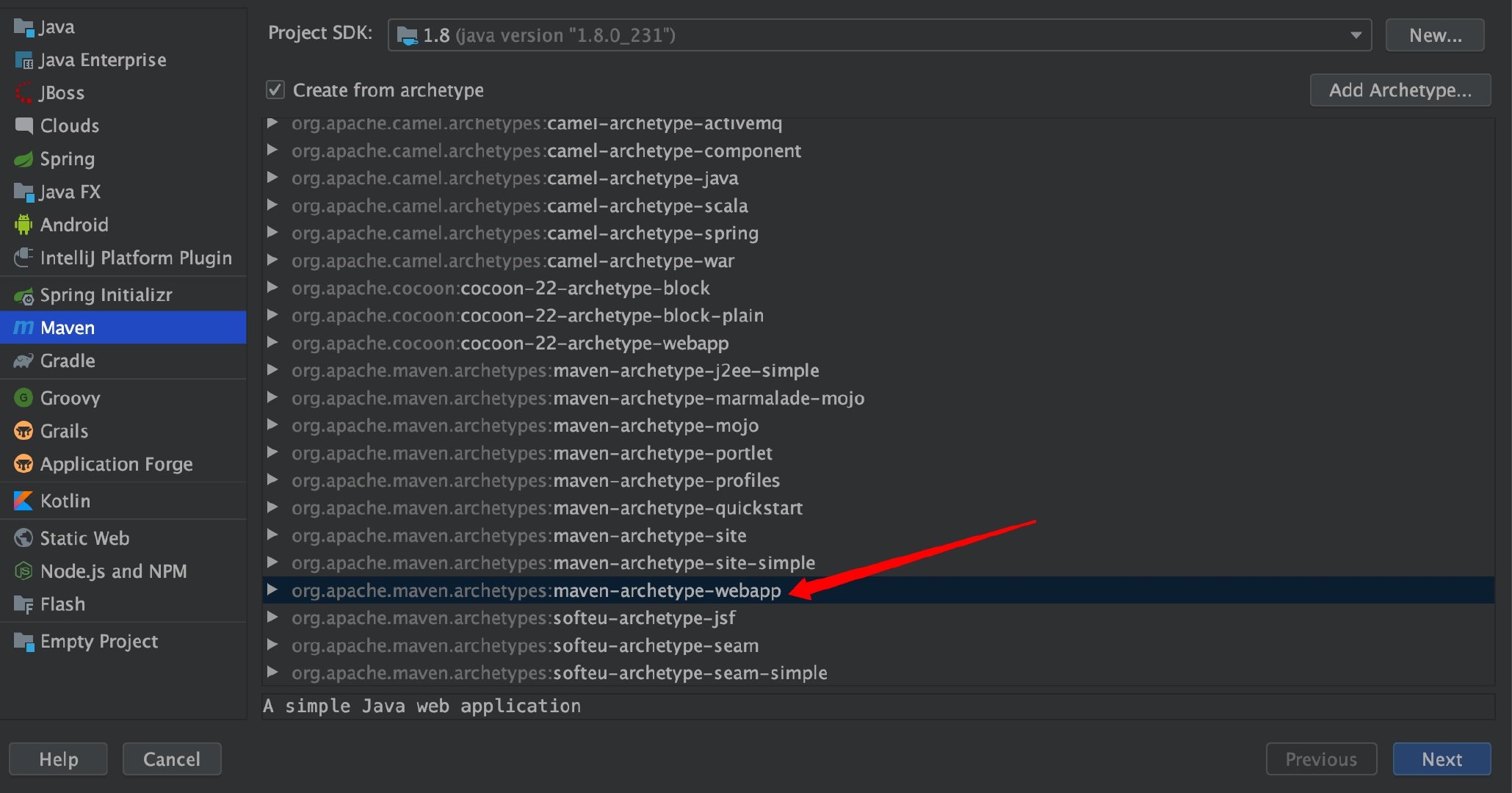Choose the Java Enterprise icon
The height and width of the screenshot is (793, 1512).
(x=23, y=60)
